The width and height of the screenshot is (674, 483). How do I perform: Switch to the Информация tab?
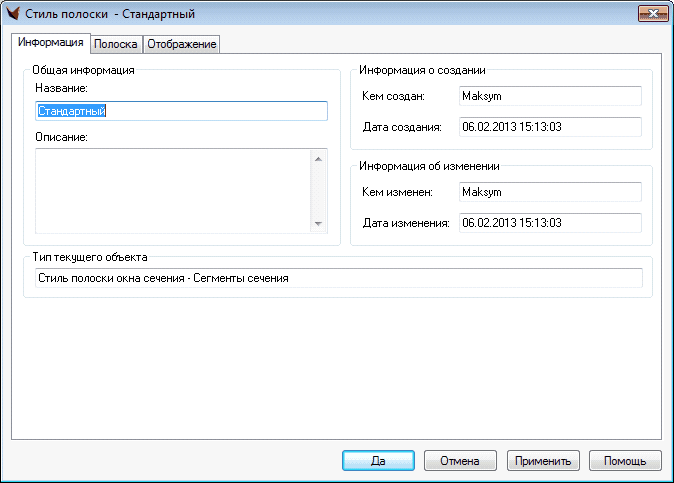click(x=50, y=43)
